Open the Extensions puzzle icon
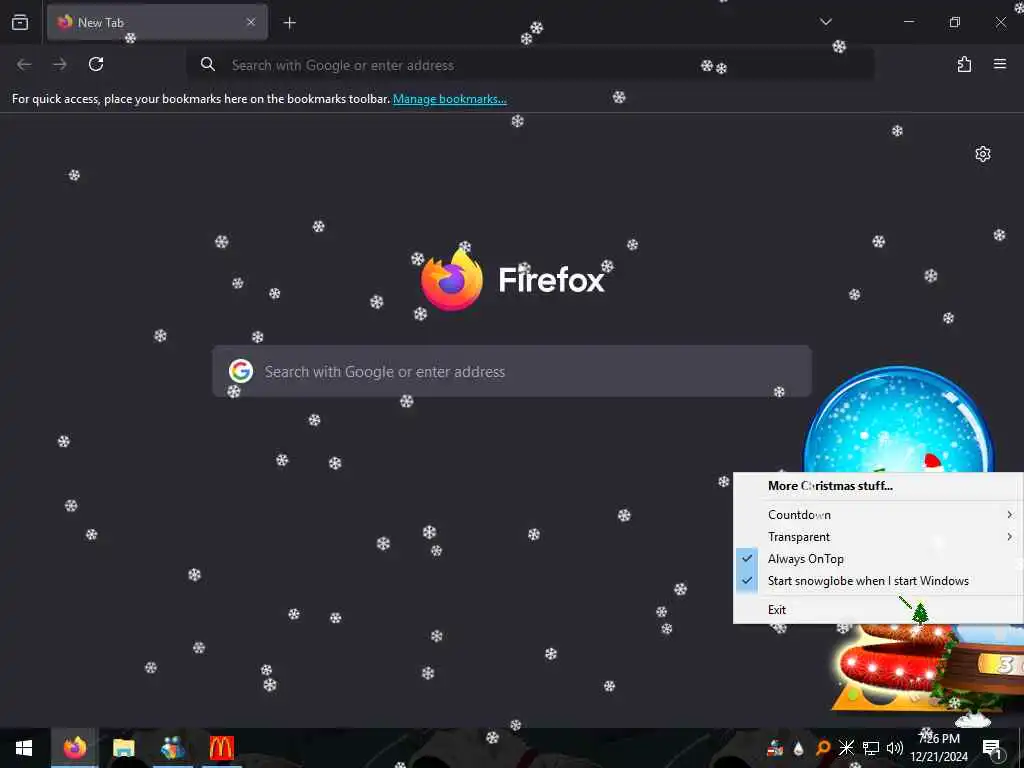This screenshot has height=768, width=1024. pos(964,64)
